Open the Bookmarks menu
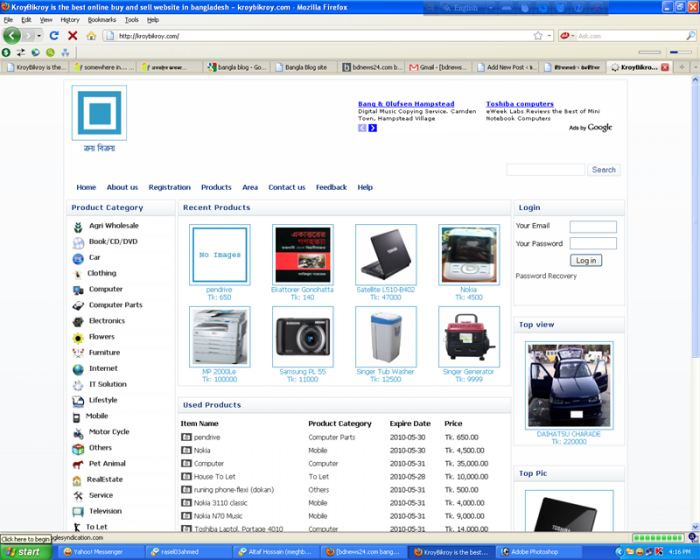 tap(102, 20)
